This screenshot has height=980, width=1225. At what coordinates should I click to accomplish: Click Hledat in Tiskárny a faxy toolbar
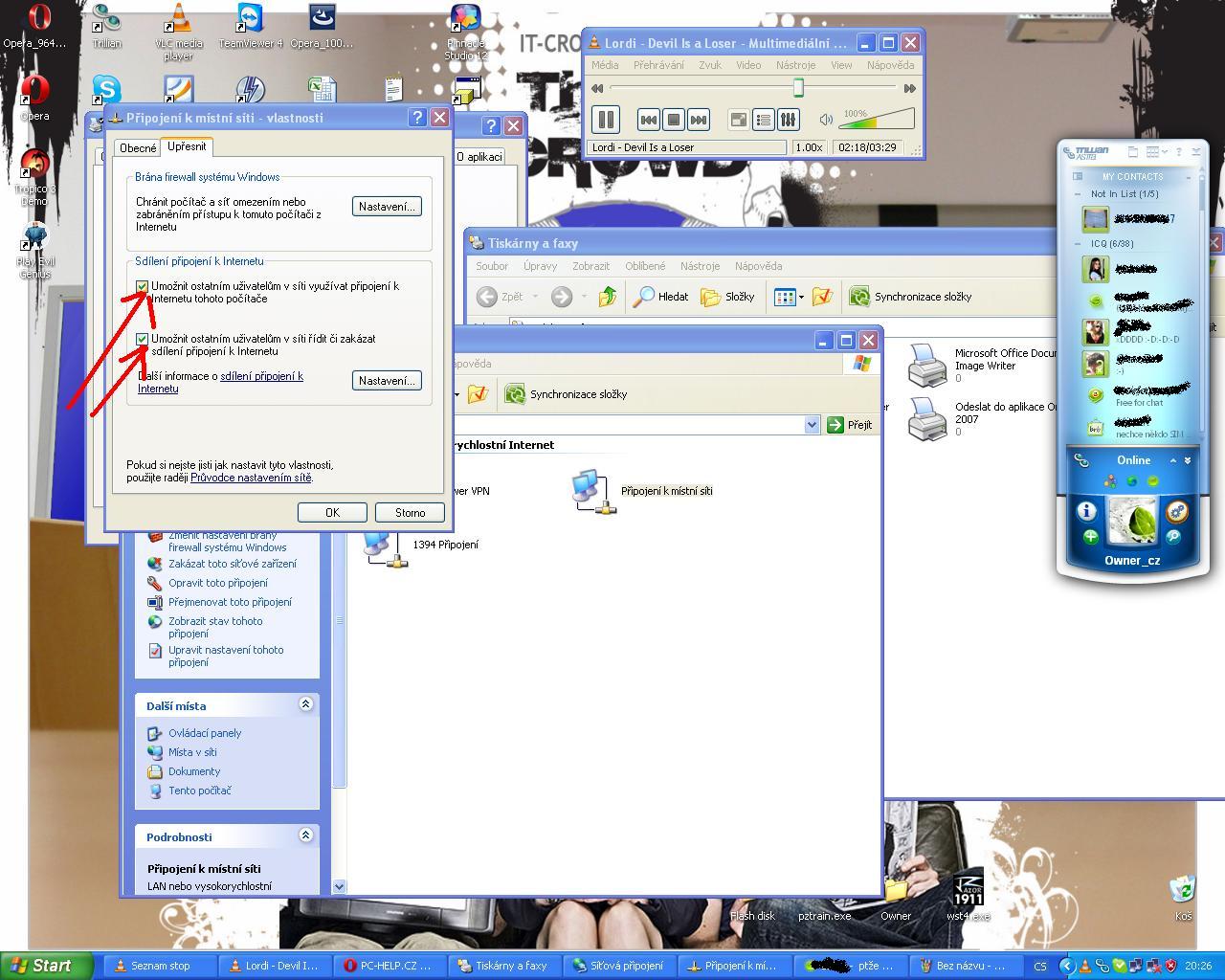[661, 297]
